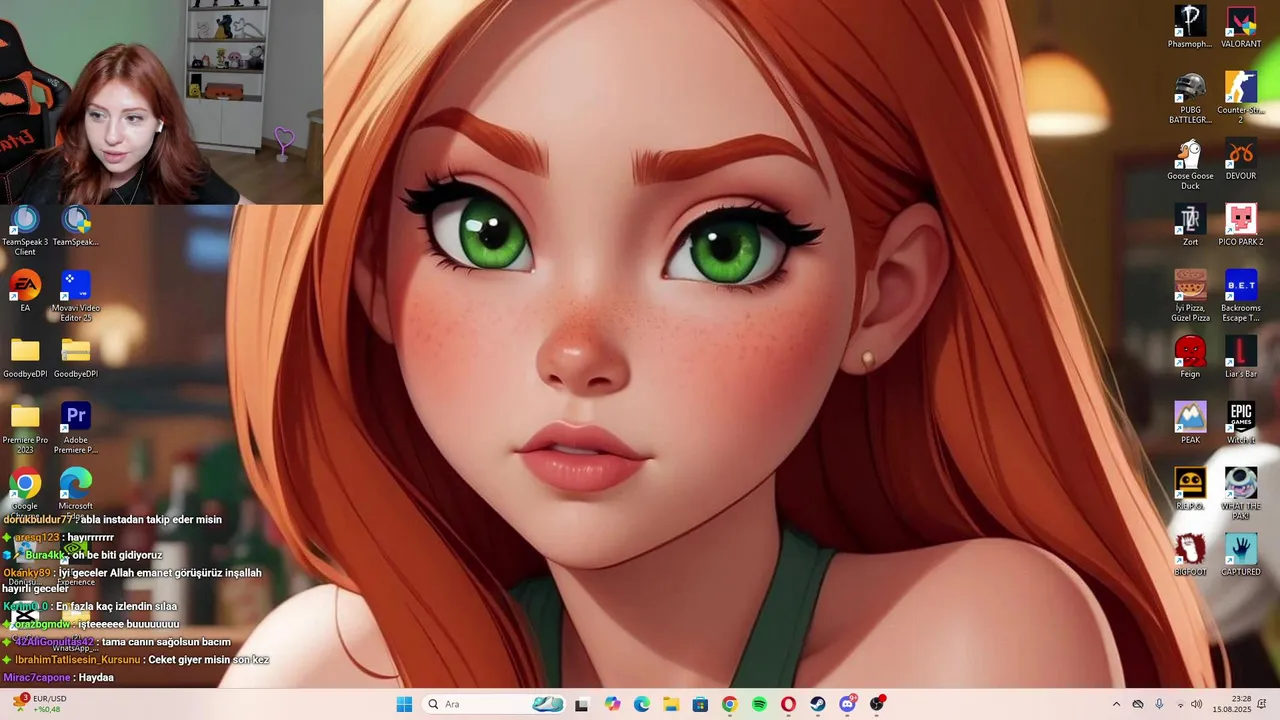This screenshot has height=720, width=1280.
Task: Switch to Opera on the taskbar
Action: [788, 704]
